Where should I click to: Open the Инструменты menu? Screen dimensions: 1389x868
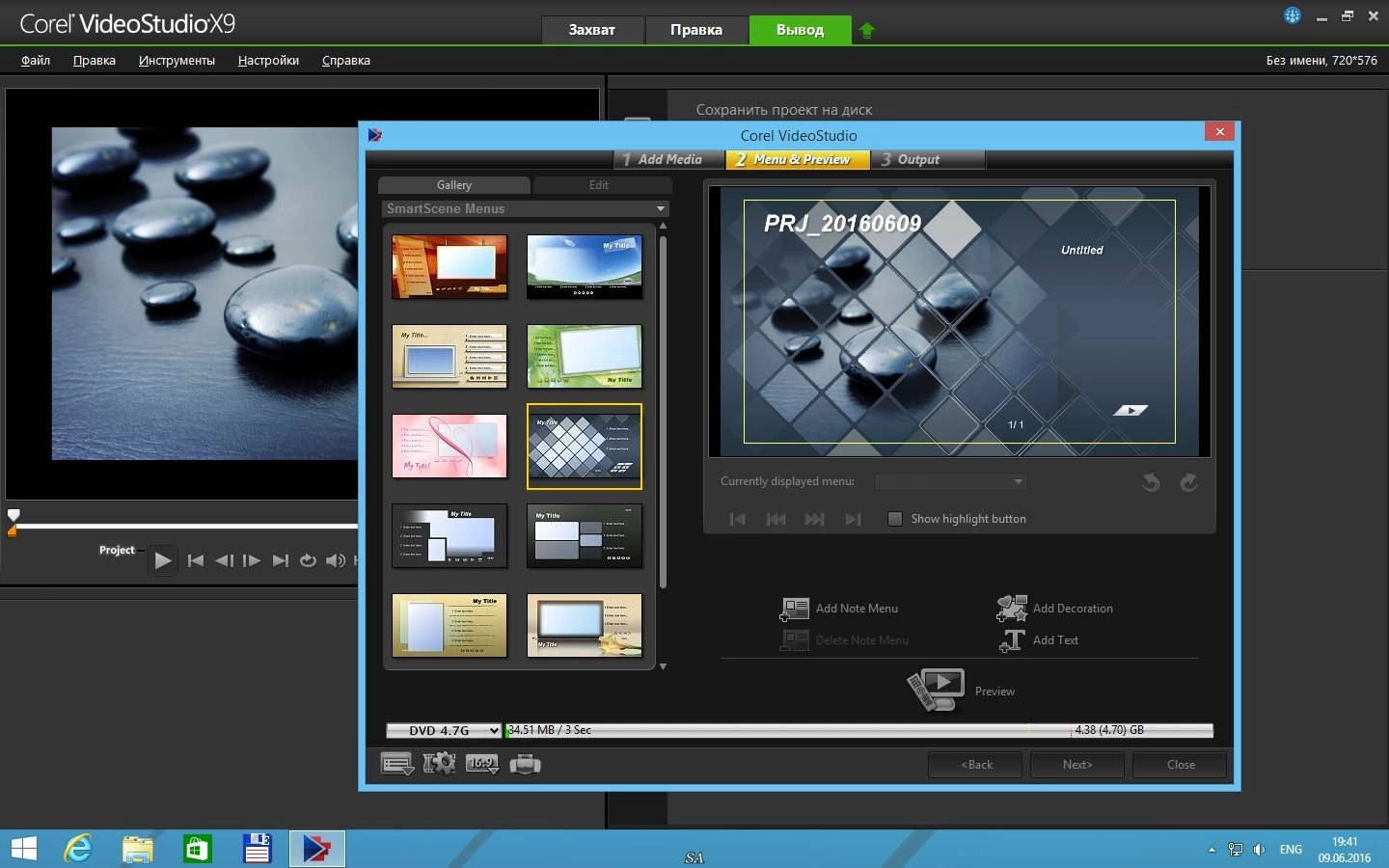[177, 60]
